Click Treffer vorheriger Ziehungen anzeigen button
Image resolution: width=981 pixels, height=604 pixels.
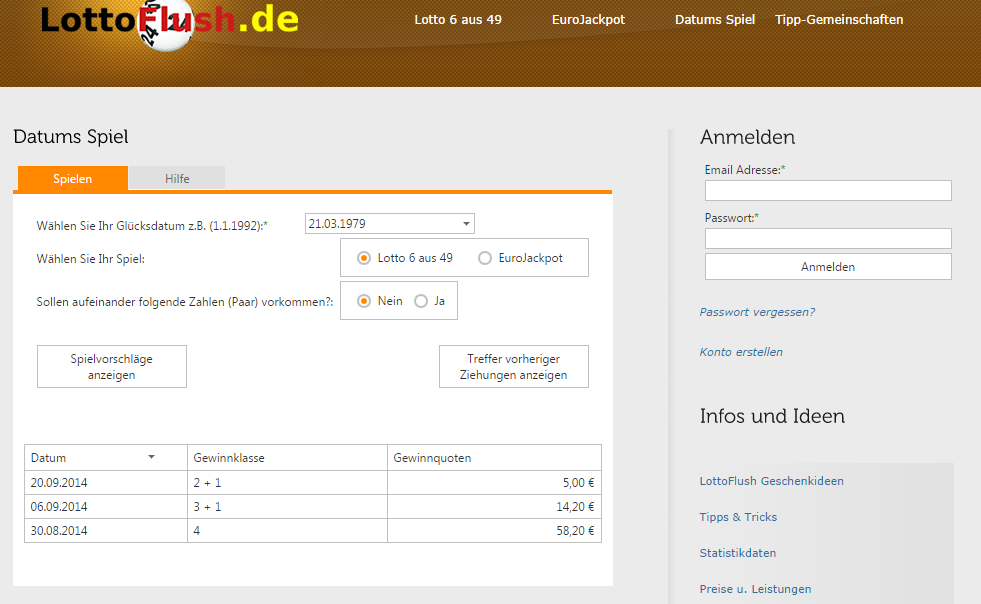pyautogui.click(x=514, y=367)
